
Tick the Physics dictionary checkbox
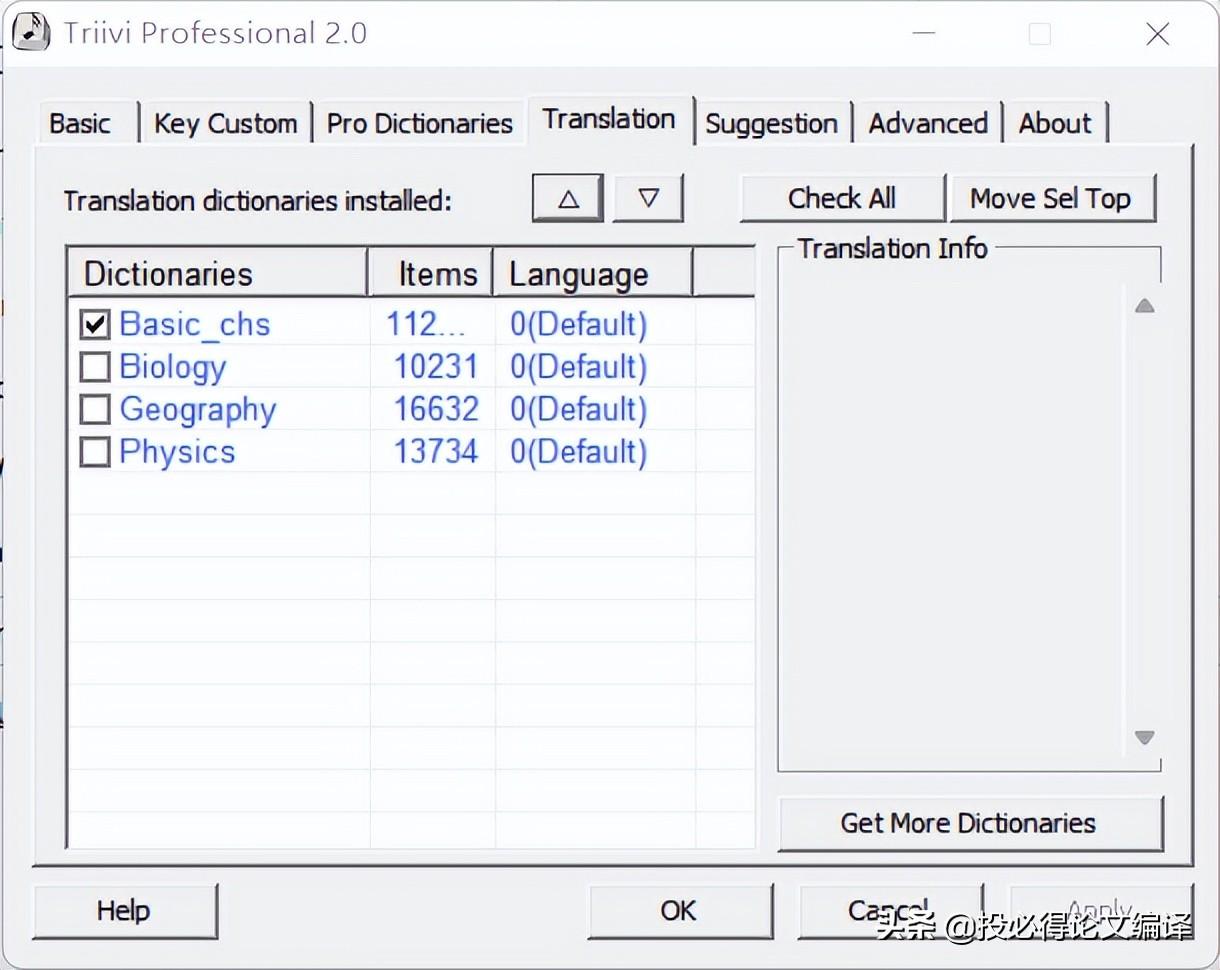tap(95, 452)
